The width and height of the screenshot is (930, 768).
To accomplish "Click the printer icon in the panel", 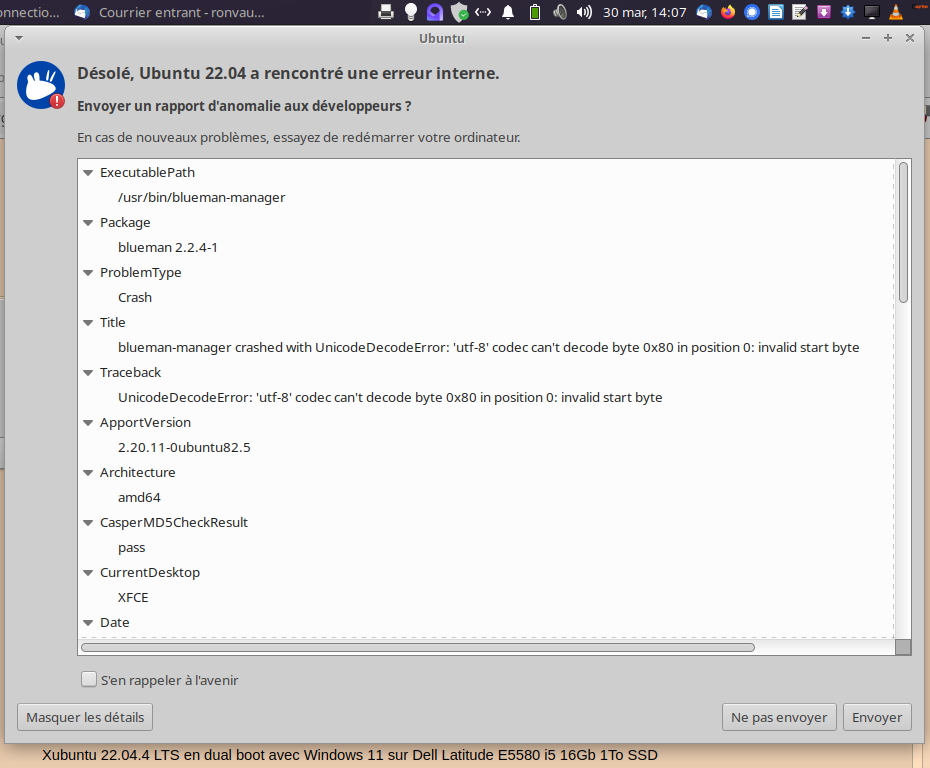I will pyautogui.click(x=386, y=12).
